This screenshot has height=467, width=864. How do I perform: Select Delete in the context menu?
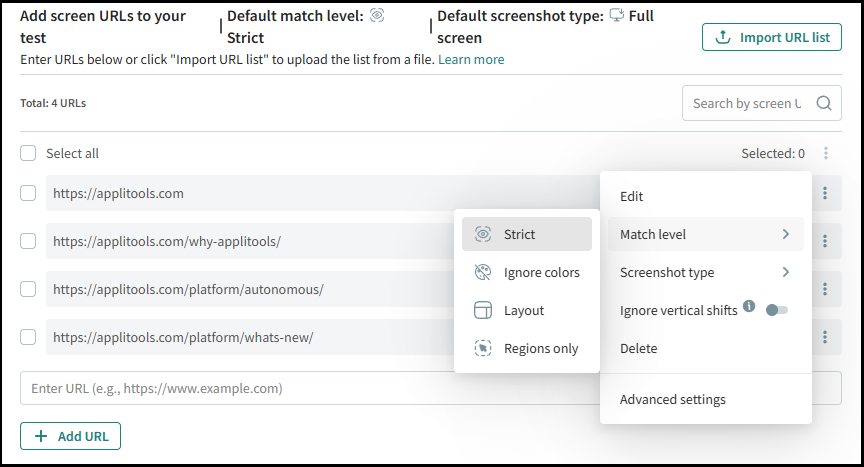[639, 348]
